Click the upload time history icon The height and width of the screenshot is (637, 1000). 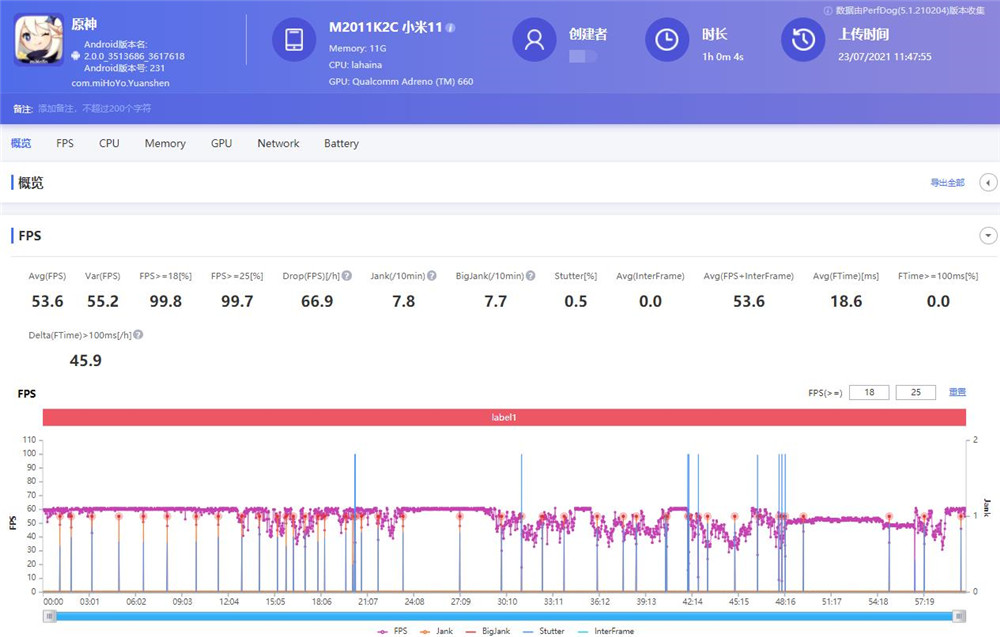(803, 40)
